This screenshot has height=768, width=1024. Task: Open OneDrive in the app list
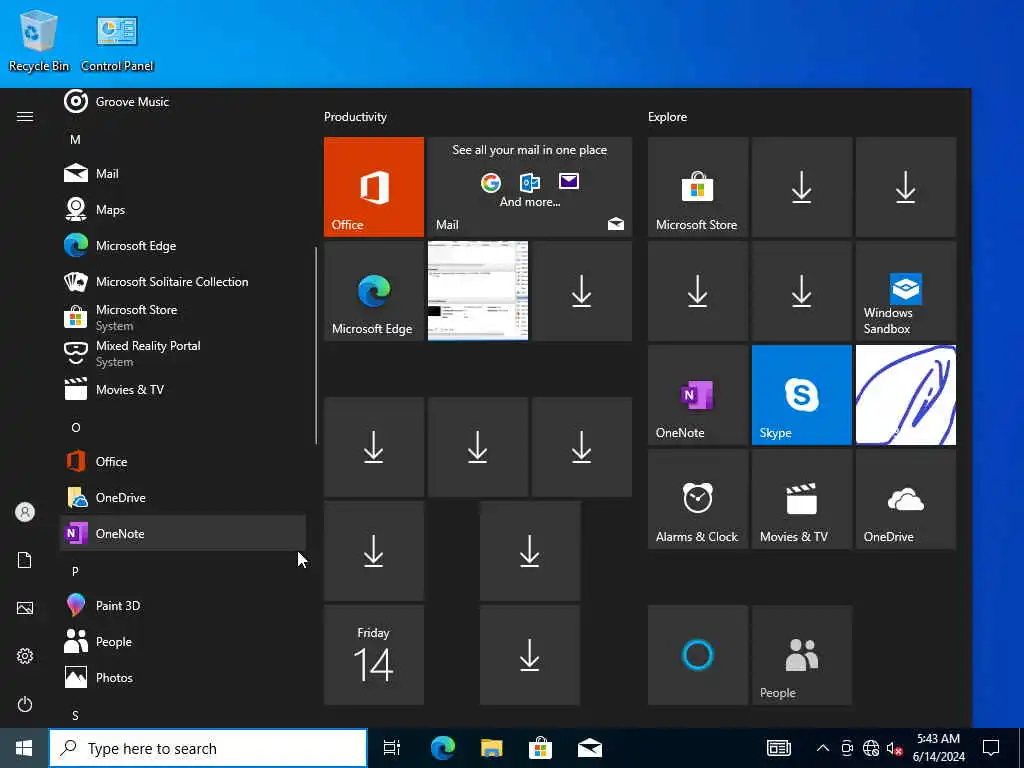183,497
